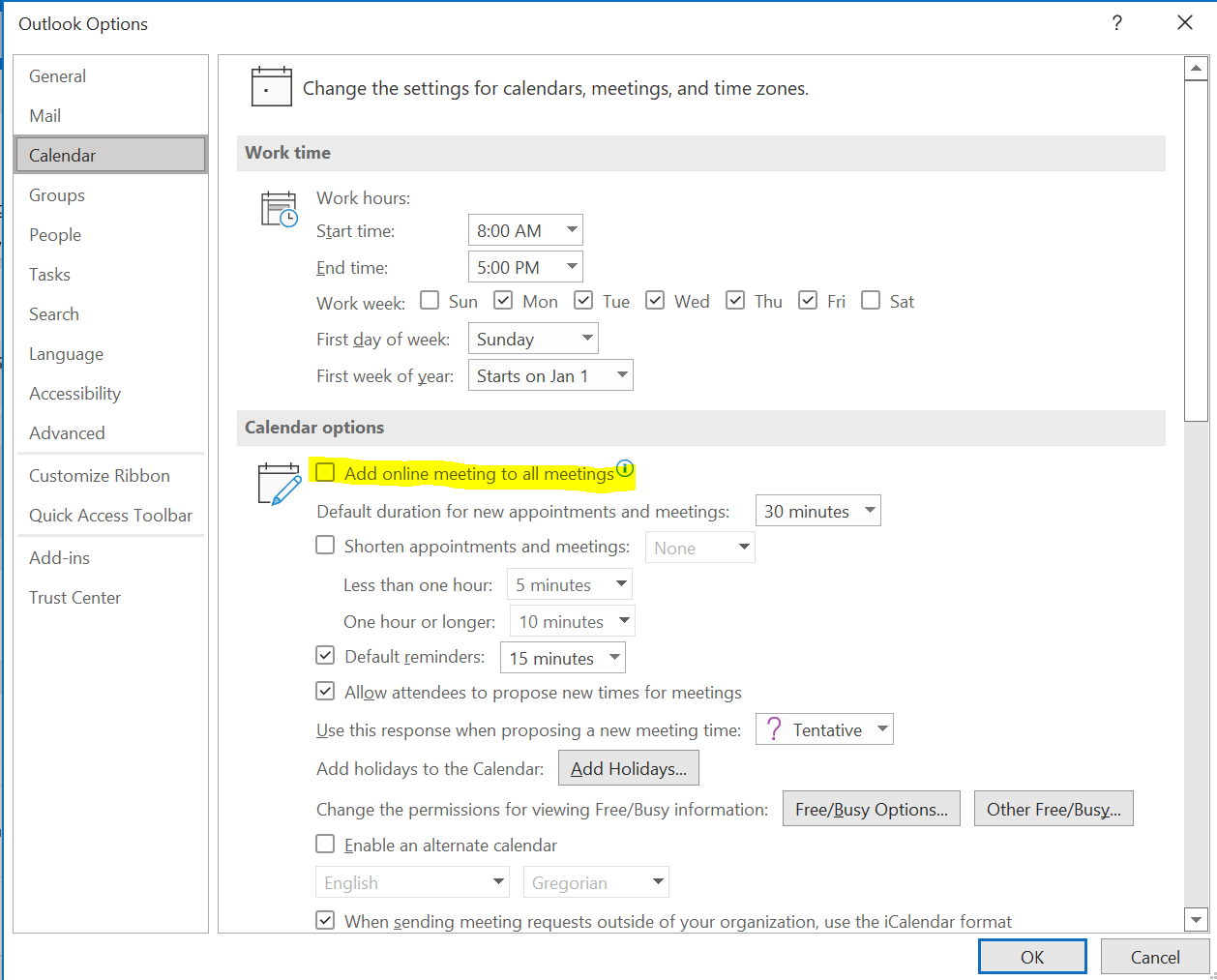Click the info icon after online meeting option

[625, 469]
